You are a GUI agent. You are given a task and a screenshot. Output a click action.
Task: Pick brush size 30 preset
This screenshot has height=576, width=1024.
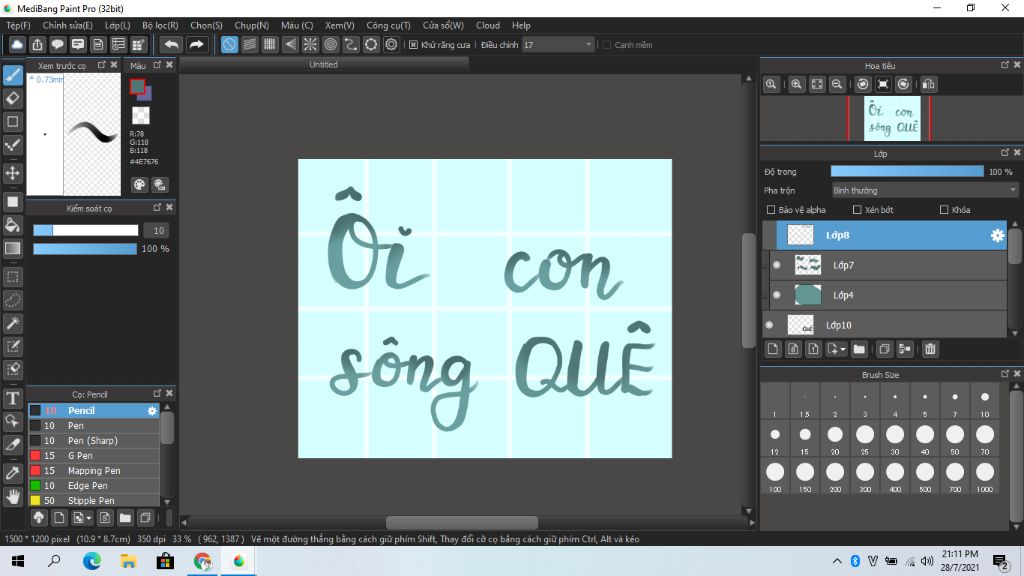click(x=895, y=439)
